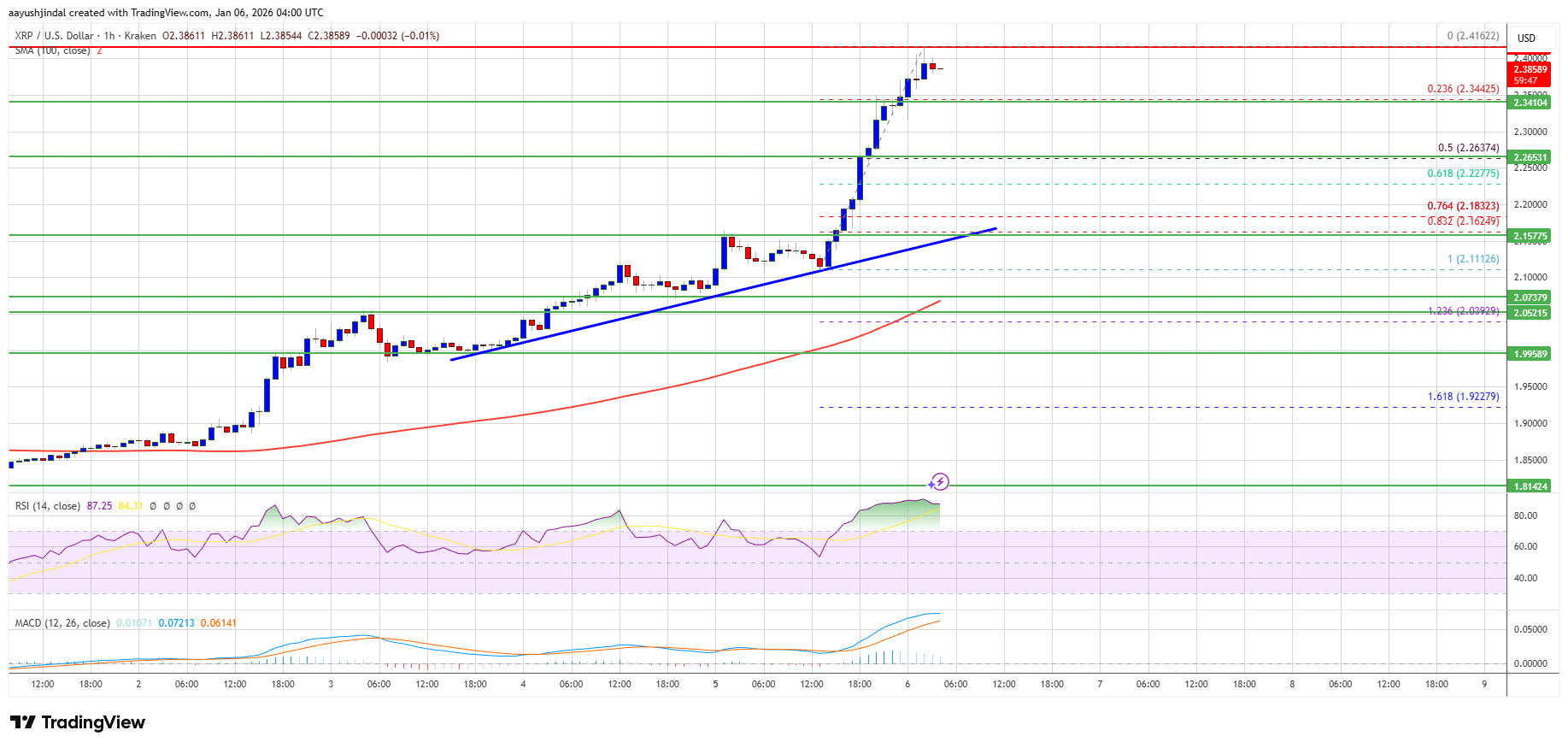Click the 0.5 (2.26374) Fibonacci level label

[x=1468, y=148]
